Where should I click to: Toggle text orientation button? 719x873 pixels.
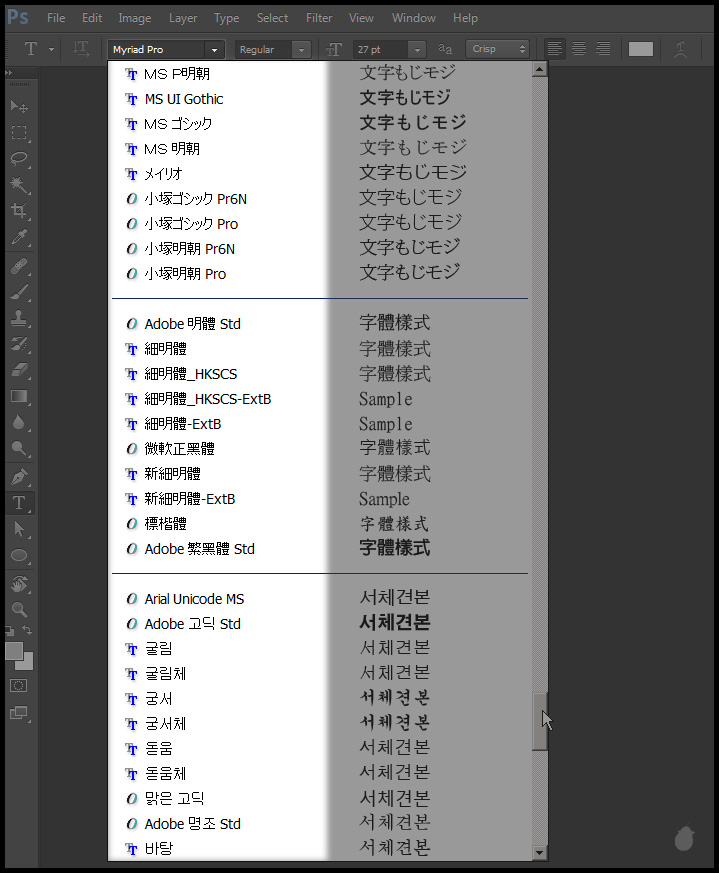(x=82, y=49)
